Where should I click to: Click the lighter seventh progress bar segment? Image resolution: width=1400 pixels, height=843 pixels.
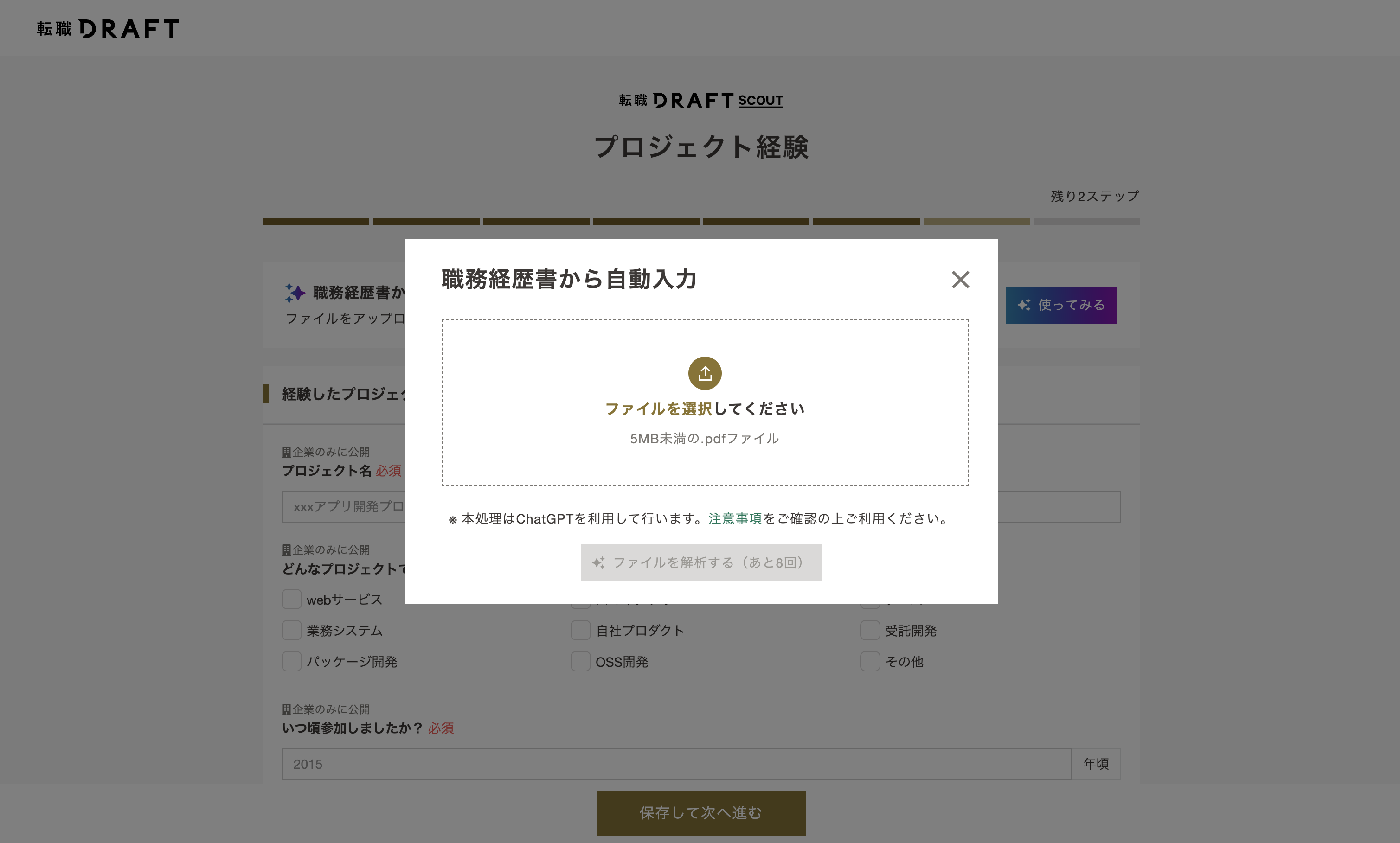976,222
